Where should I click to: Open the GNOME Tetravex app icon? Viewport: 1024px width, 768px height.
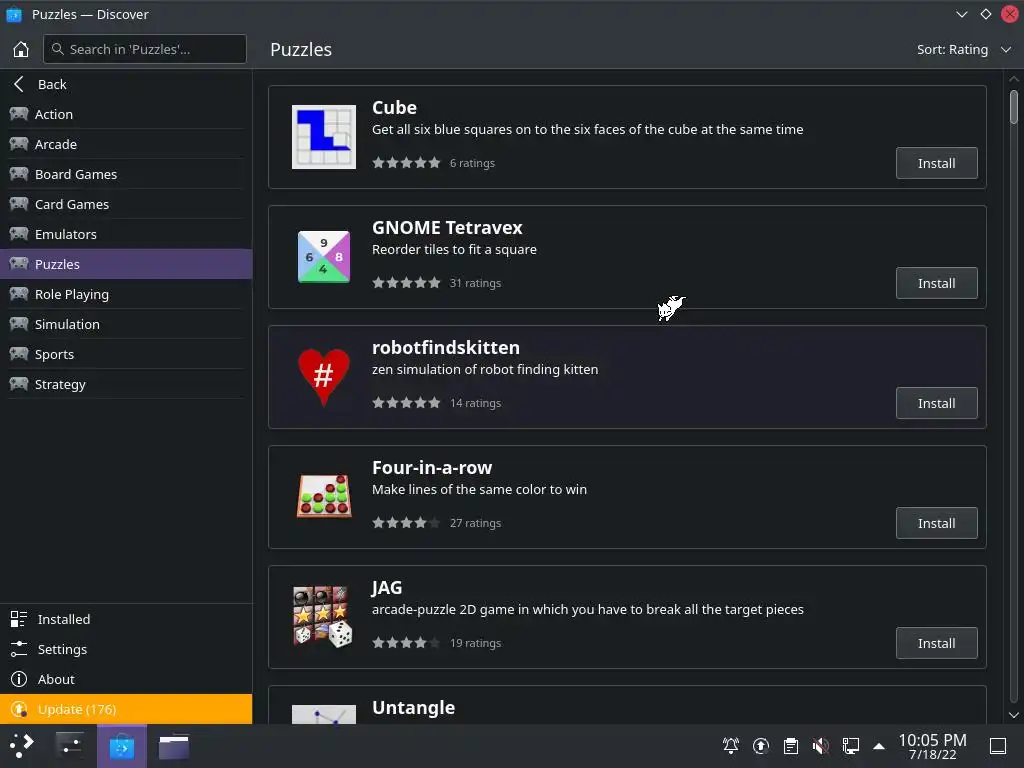coord(324,257)
